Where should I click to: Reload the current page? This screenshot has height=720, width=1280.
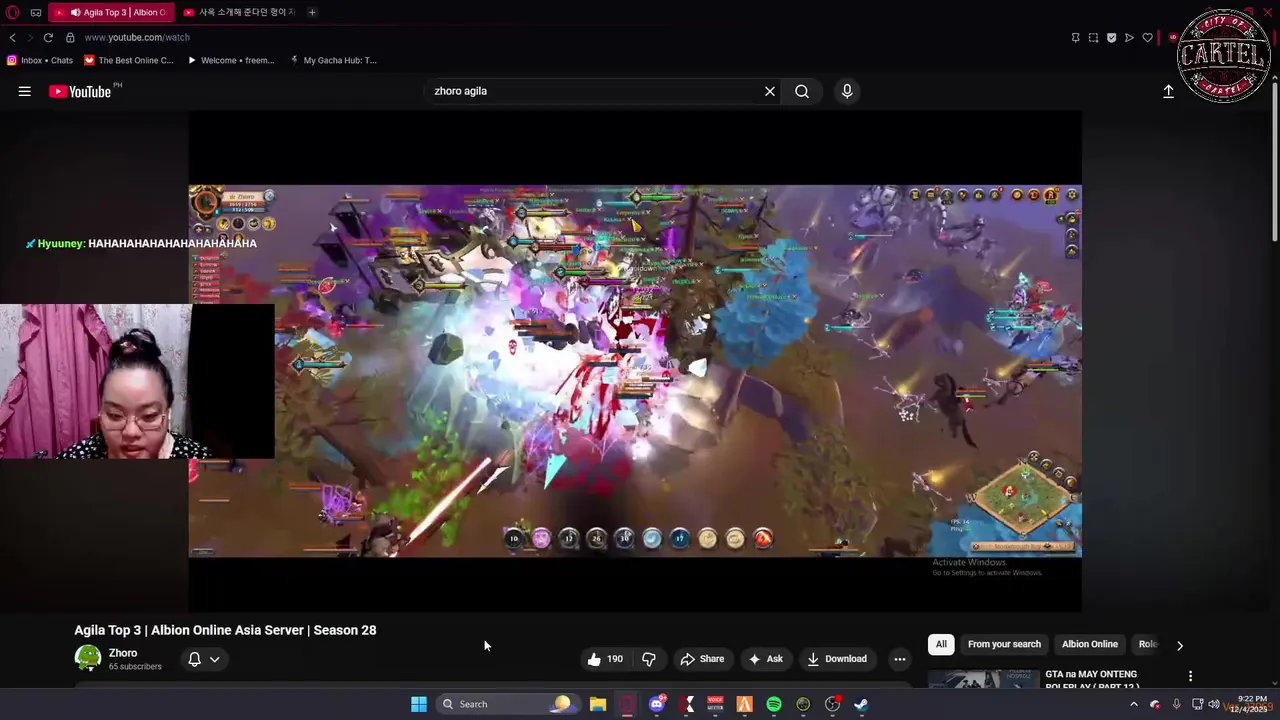[48, 37]
